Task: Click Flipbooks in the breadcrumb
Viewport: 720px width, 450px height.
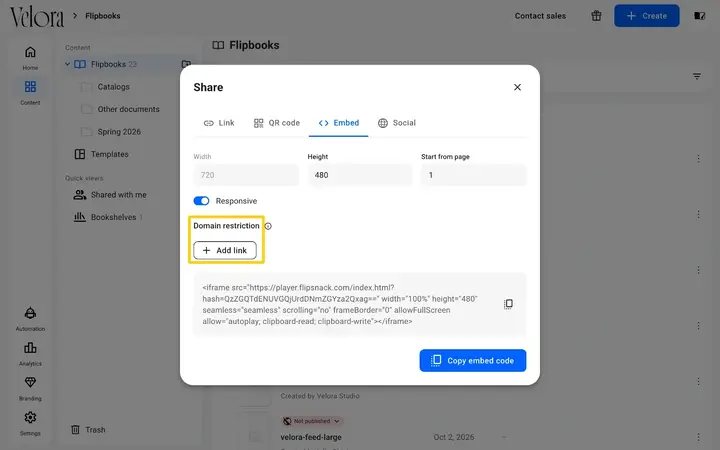Action: (x=103, y=16)
